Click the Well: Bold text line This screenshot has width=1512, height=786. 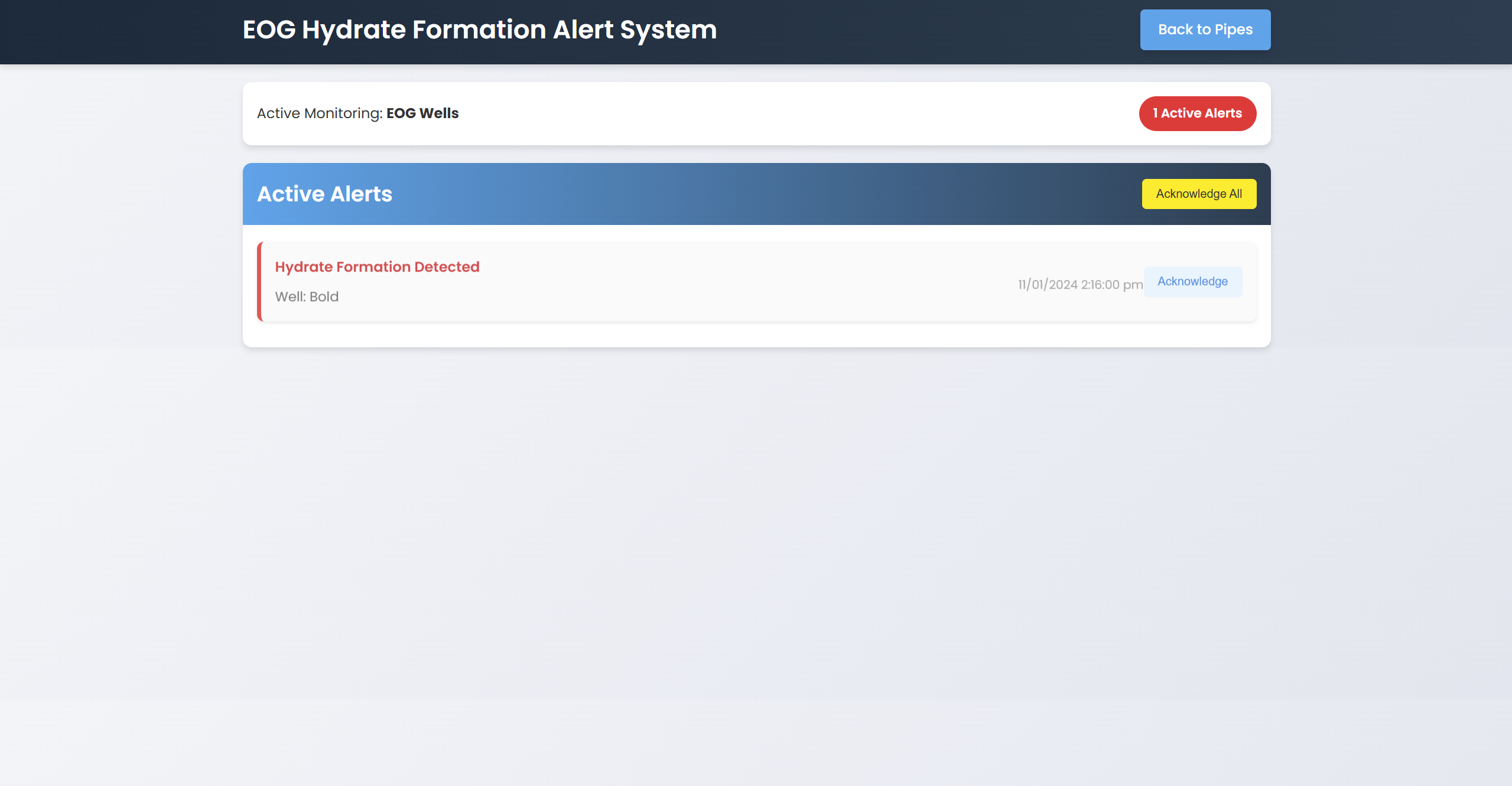pyautogui.click(x=307, y=297)
